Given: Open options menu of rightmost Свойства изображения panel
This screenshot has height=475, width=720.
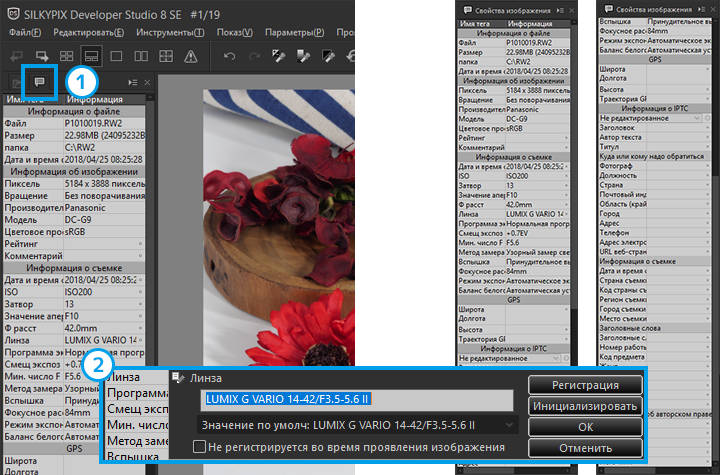Looking at the screenshot, I should tap(701, 9).
